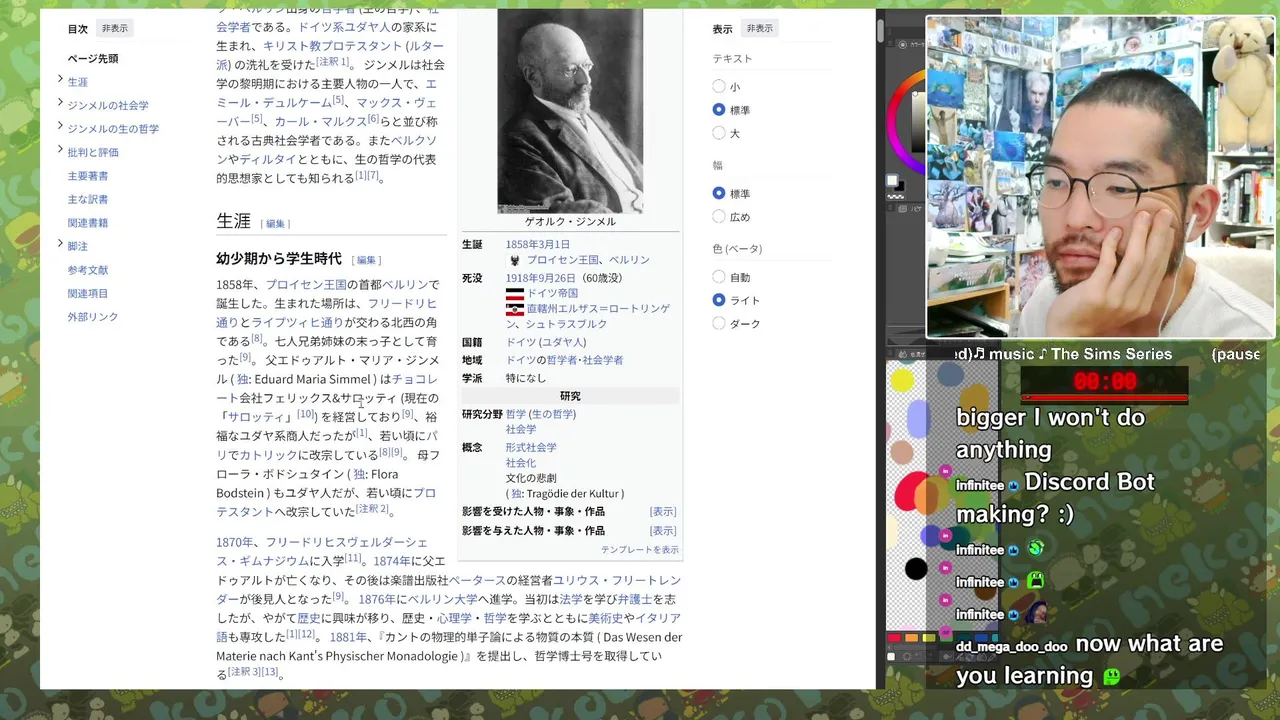Open the シュトラスブルク link

[566, 324]
